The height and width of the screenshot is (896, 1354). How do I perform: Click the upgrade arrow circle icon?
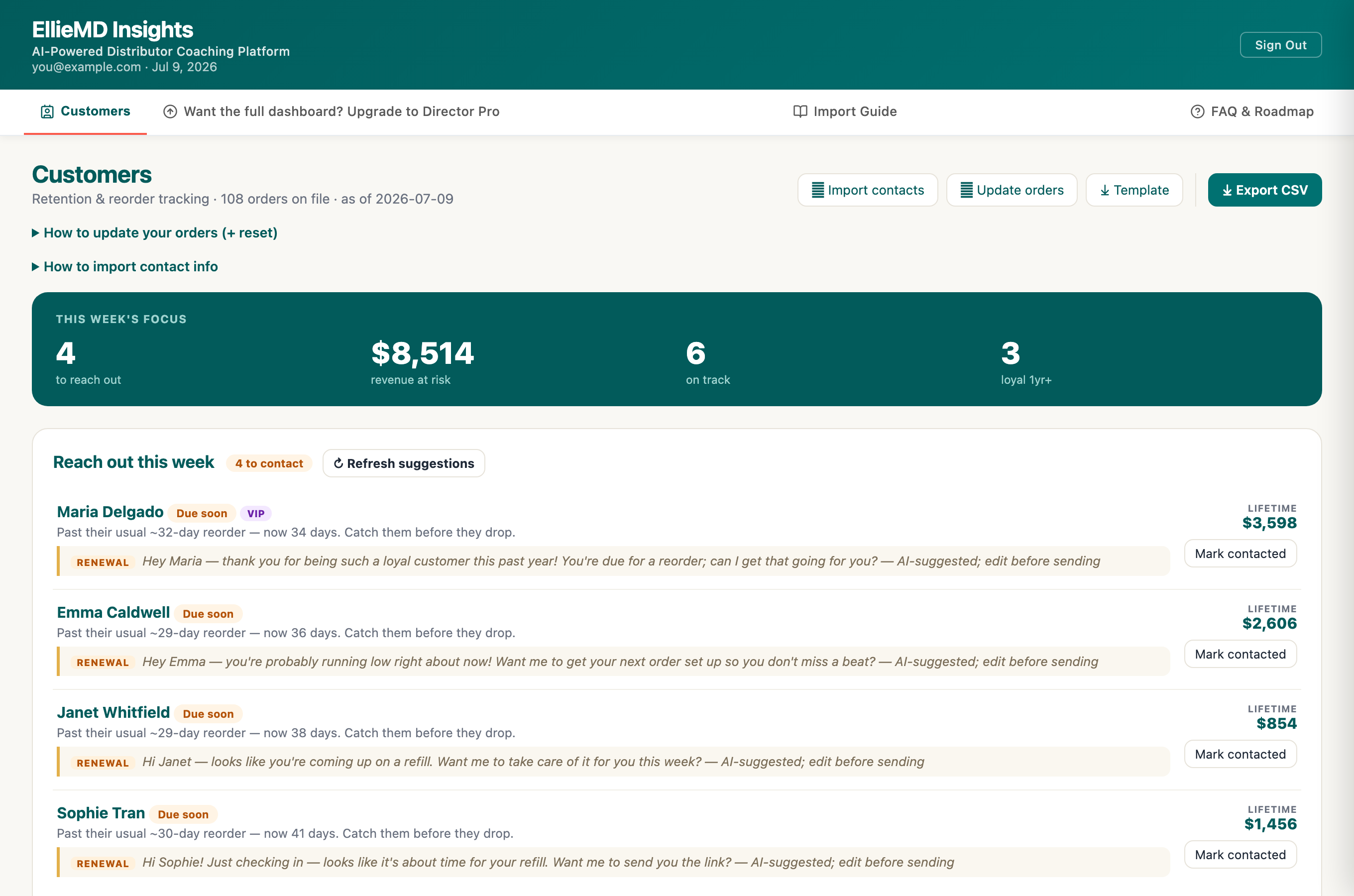pyautogui.click(x=170, y=112)
